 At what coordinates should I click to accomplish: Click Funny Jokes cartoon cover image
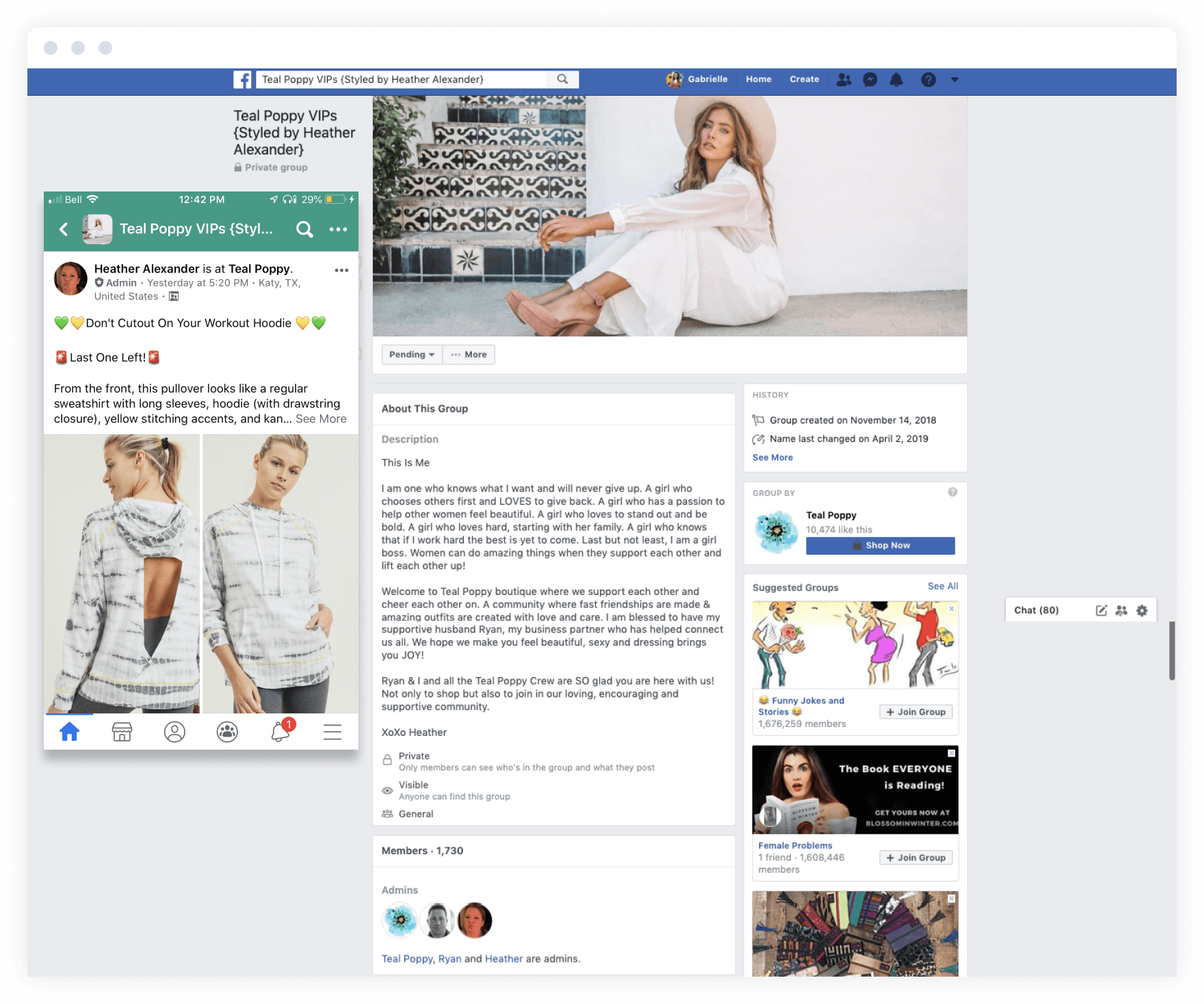[855, 645]
